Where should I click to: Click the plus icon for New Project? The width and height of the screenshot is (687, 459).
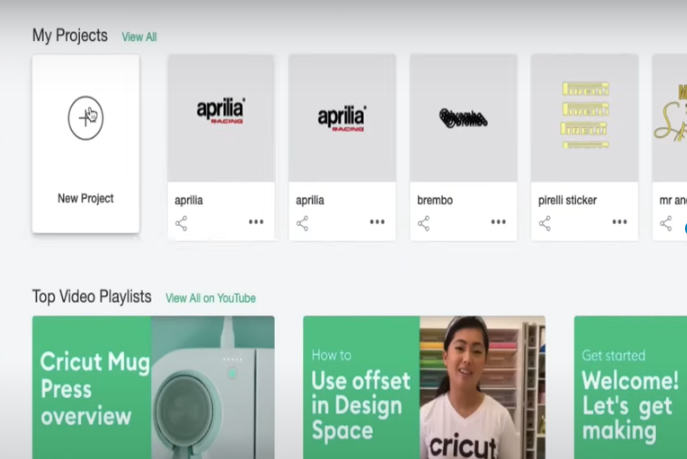(x=86, y=118)
